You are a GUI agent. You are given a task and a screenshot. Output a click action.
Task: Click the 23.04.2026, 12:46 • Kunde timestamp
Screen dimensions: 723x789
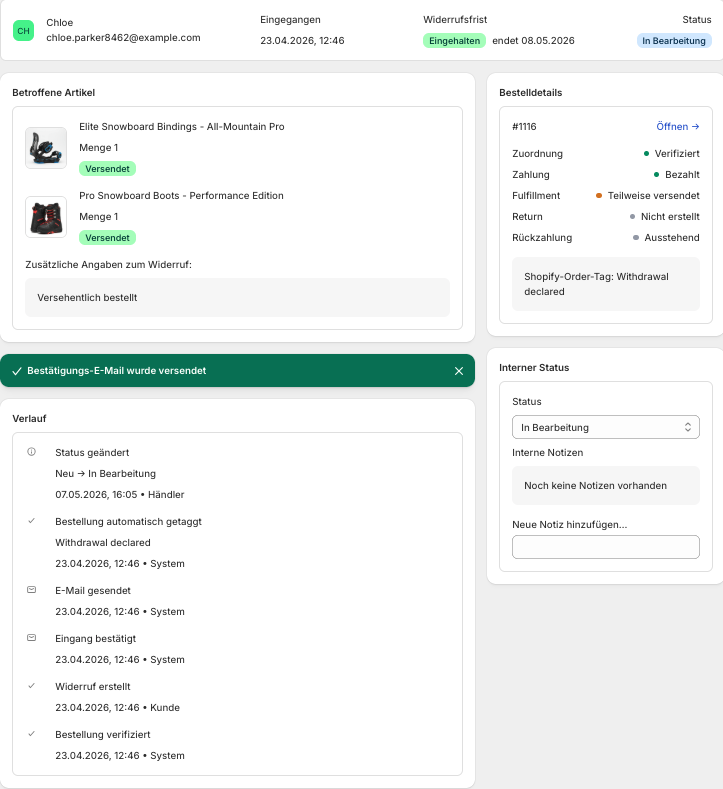click(x=117, y=707)
